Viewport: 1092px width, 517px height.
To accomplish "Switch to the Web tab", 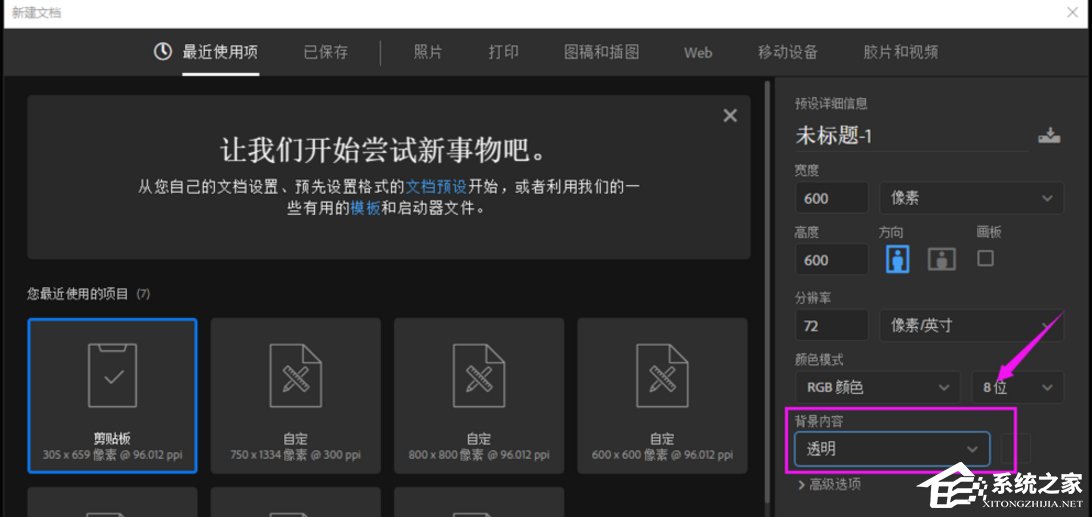I will pos(698,52).
